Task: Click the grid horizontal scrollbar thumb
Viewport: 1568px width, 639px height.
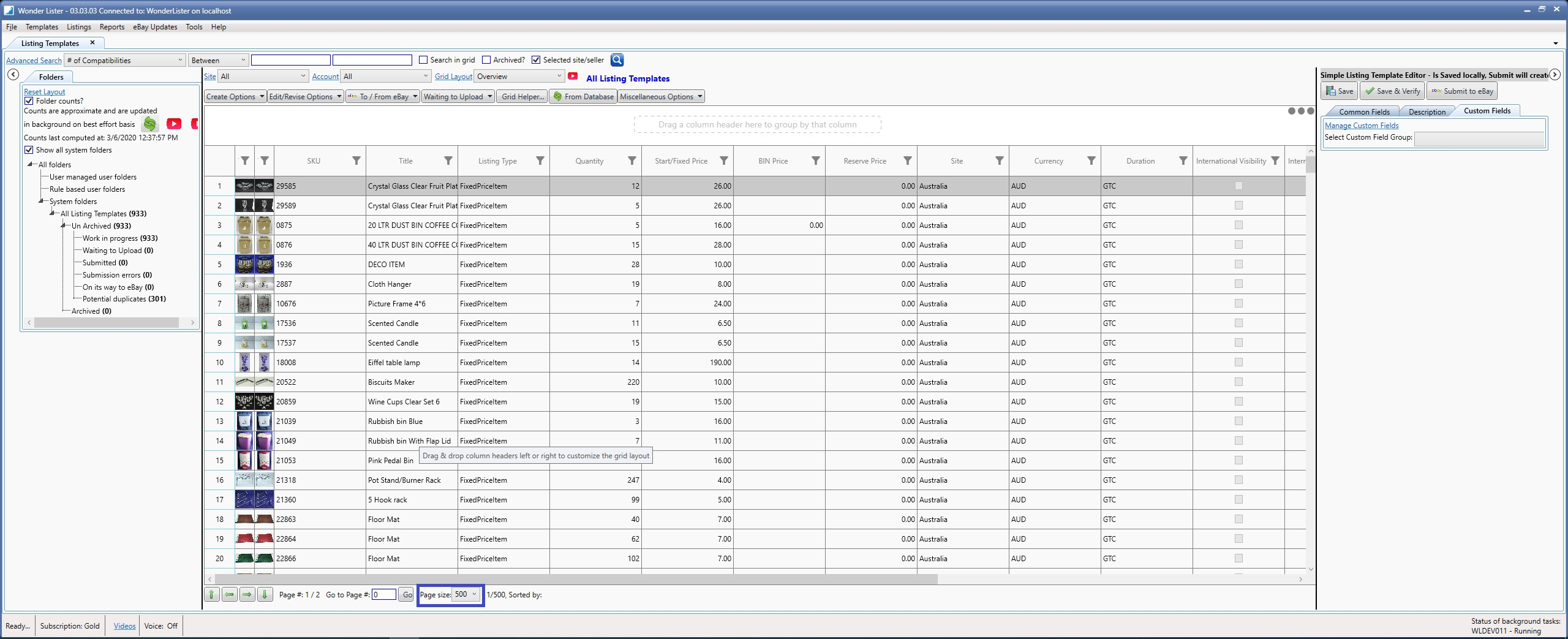Action: [576, 579]
